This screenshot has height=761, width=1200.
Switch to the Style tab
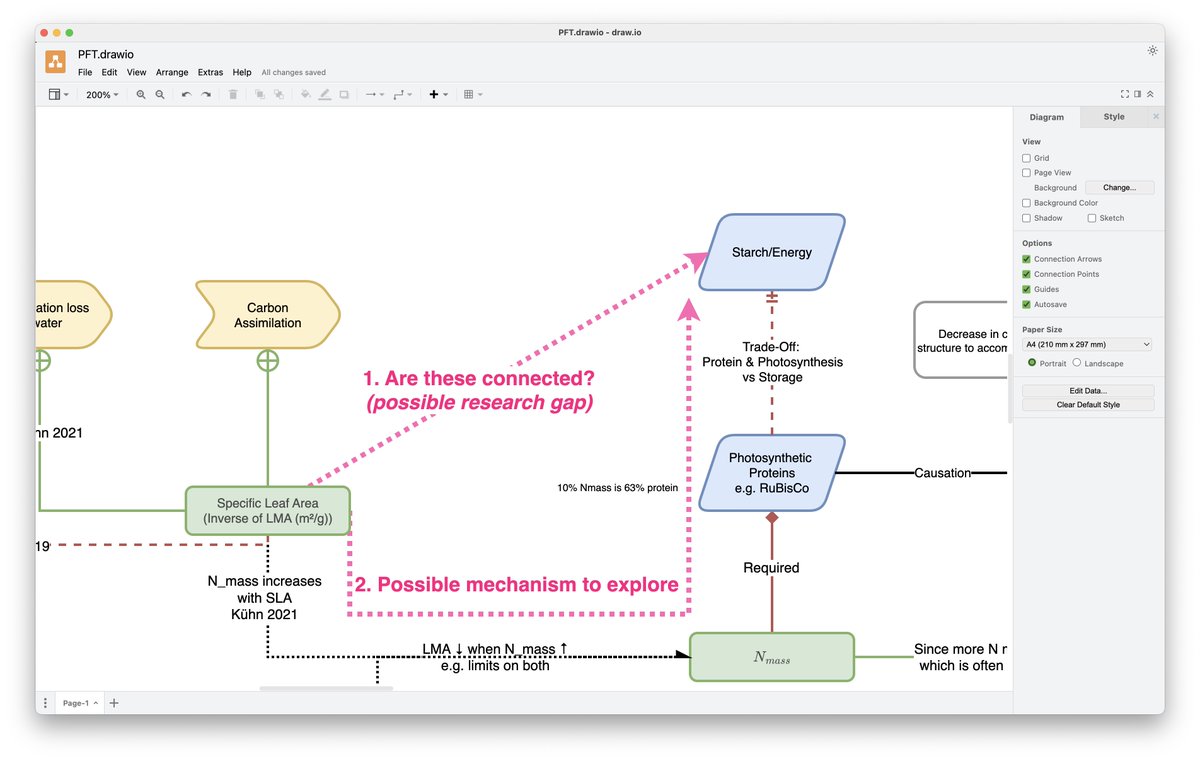coord(1114,117)
